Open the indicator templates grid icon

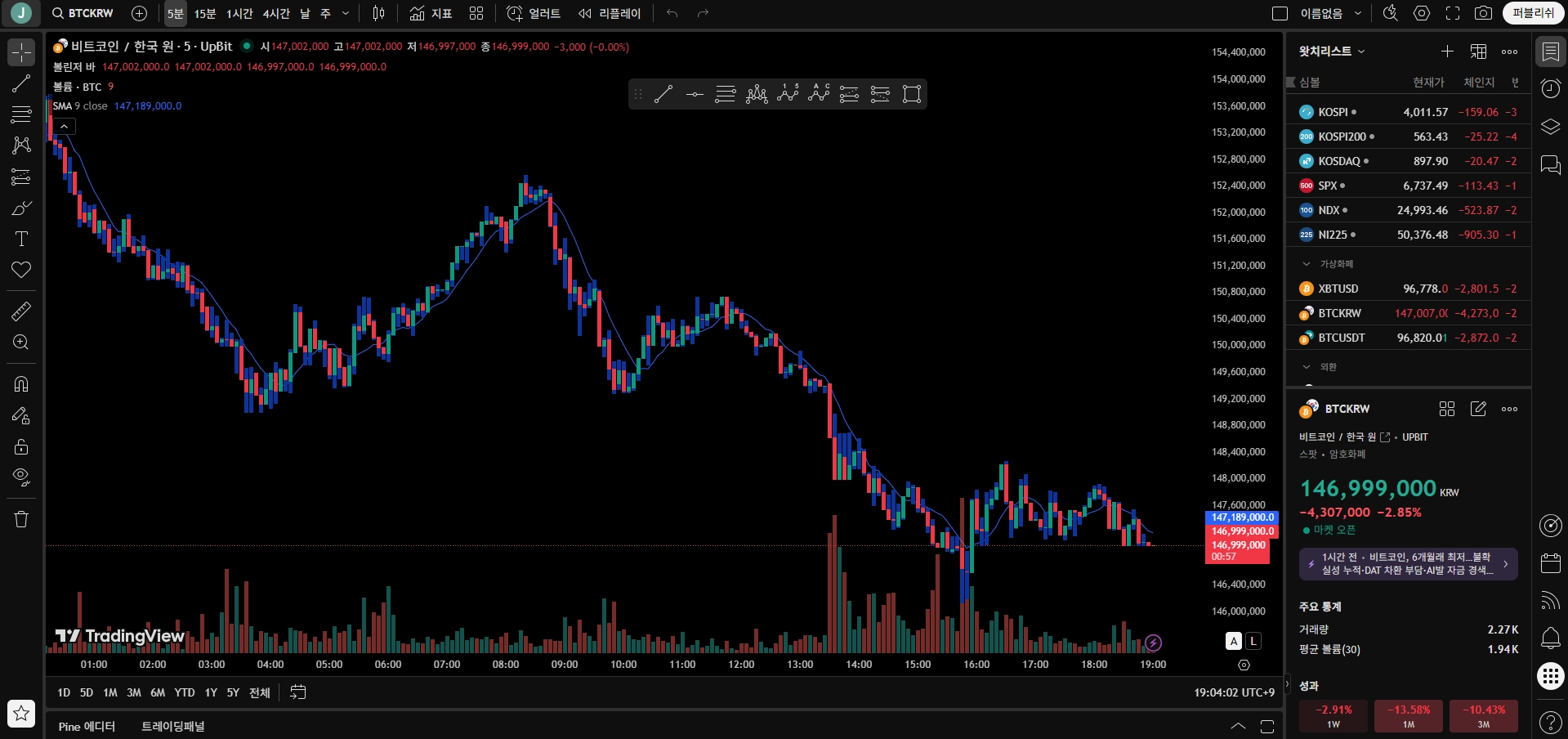(x=476, y=13)
